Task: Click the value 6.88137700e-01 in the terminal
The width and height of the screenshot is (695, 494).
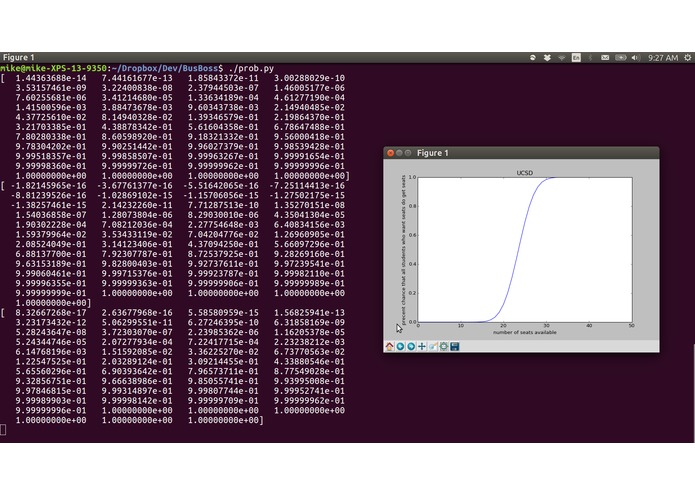Action: (51, 254)
